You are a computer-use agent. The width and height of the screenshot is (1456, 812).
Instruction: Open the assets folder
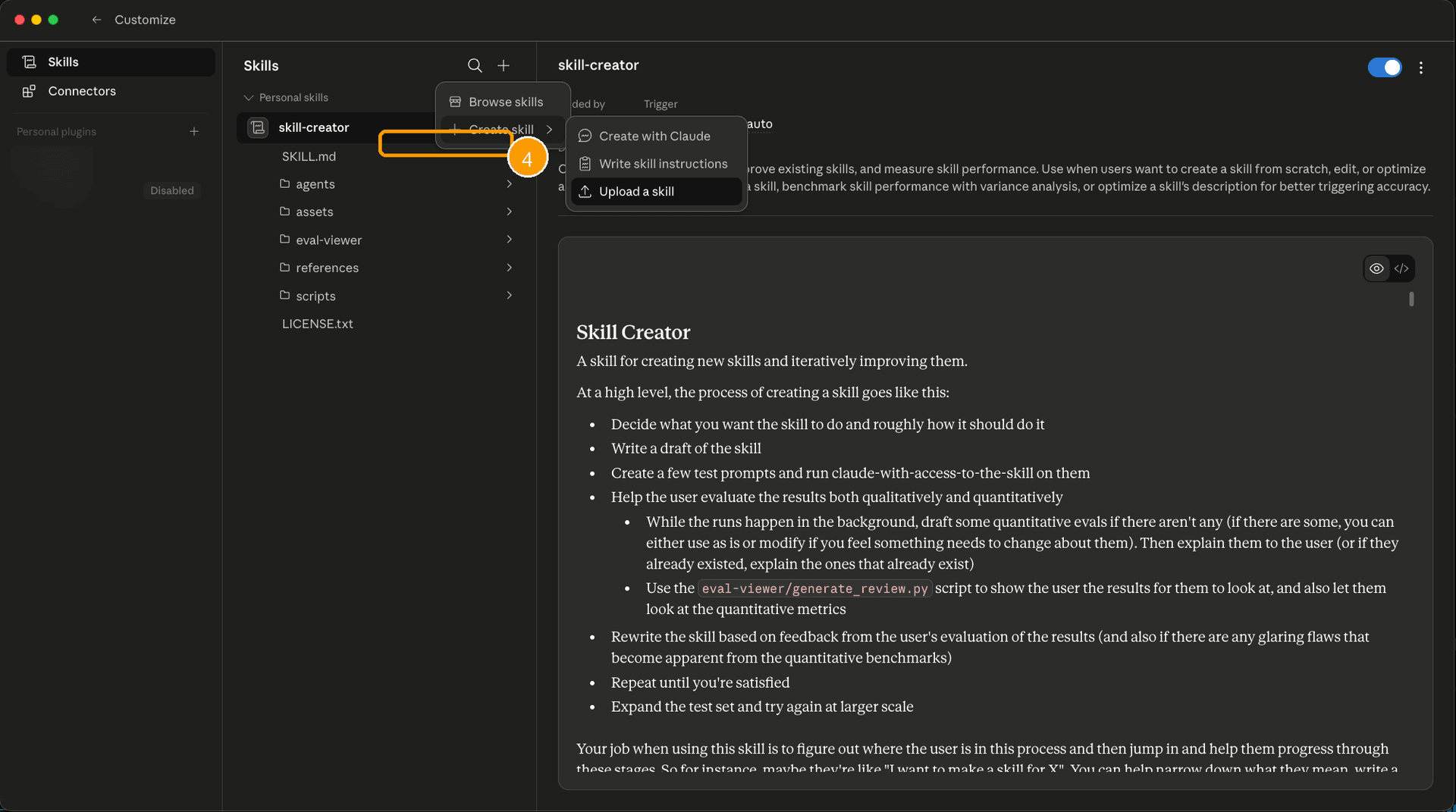coord(314,212)
